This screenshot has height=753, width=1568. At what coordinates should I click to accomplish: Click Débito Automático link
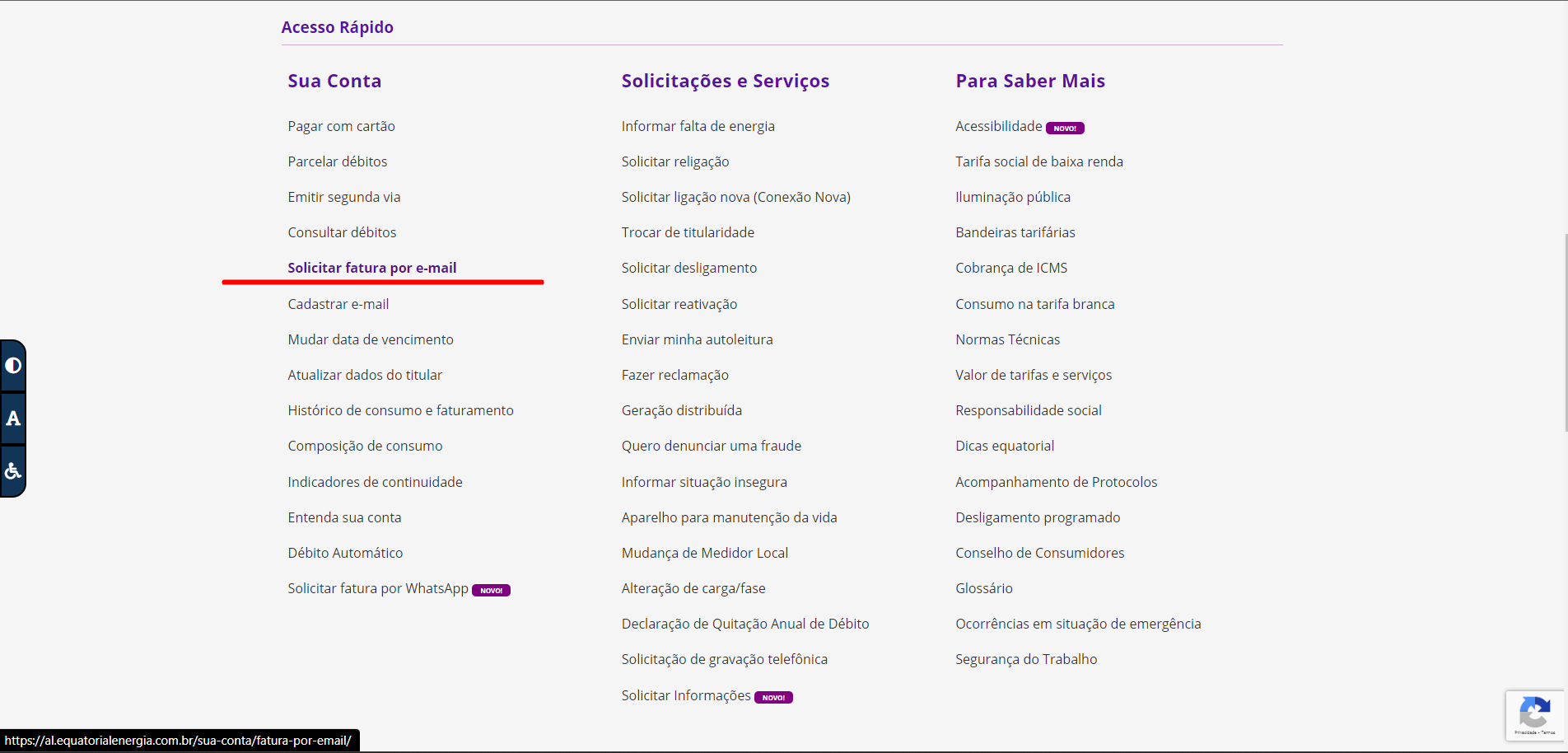345,553
